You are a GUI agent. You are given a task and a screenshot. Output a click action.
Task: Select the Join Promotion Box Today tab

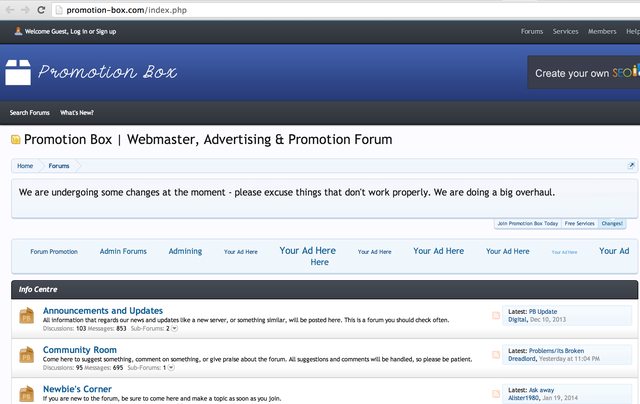click(528, 224)
